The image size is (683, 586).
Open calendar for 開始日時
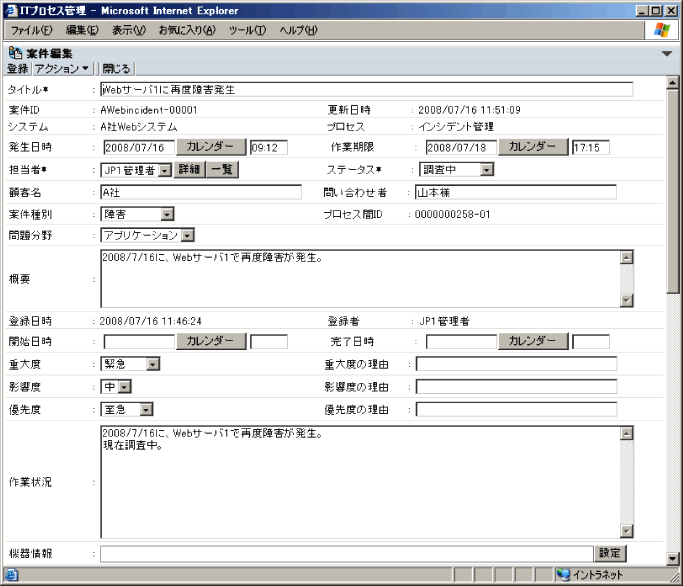tap(211, 341)
